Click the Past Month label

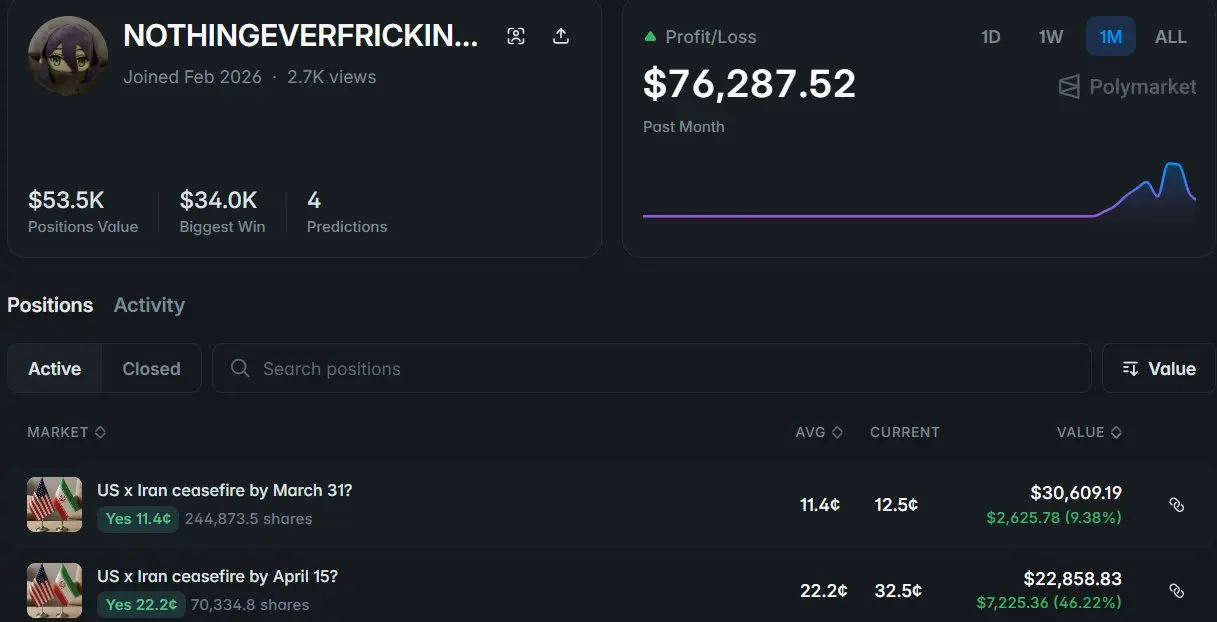click(684, 127)
